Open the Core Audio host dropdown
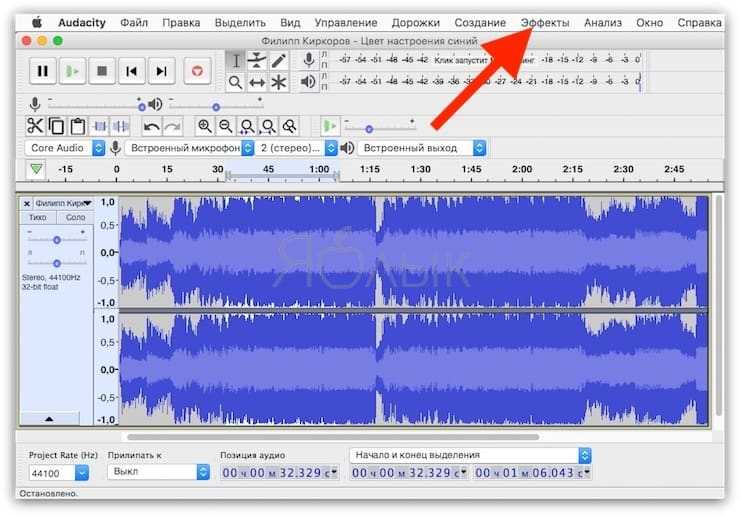This screenshot has height=516, width=740. click(65, 148)
